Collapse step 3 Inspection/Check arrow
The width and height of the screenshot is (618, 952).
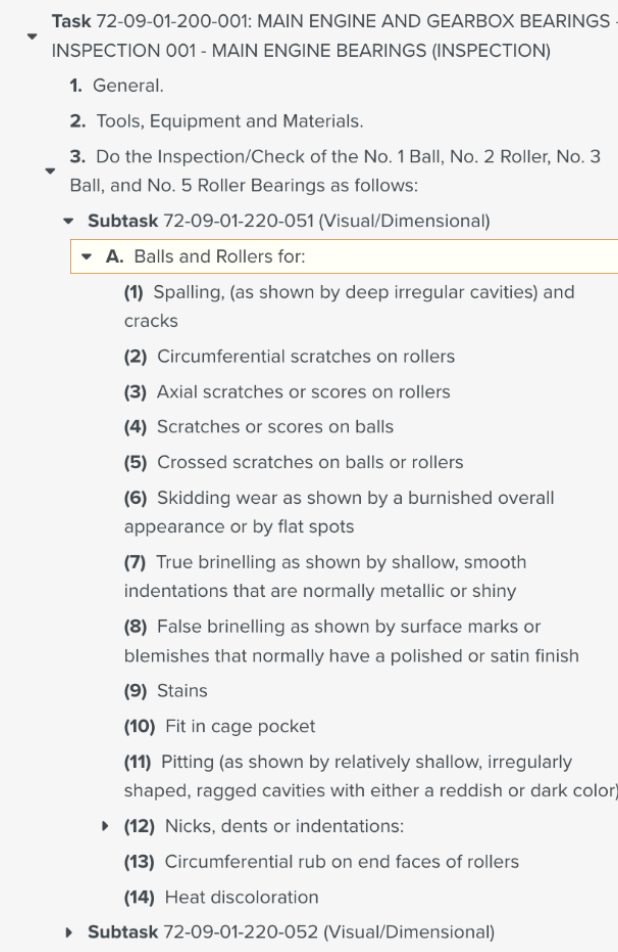click(x=48, y=171)
